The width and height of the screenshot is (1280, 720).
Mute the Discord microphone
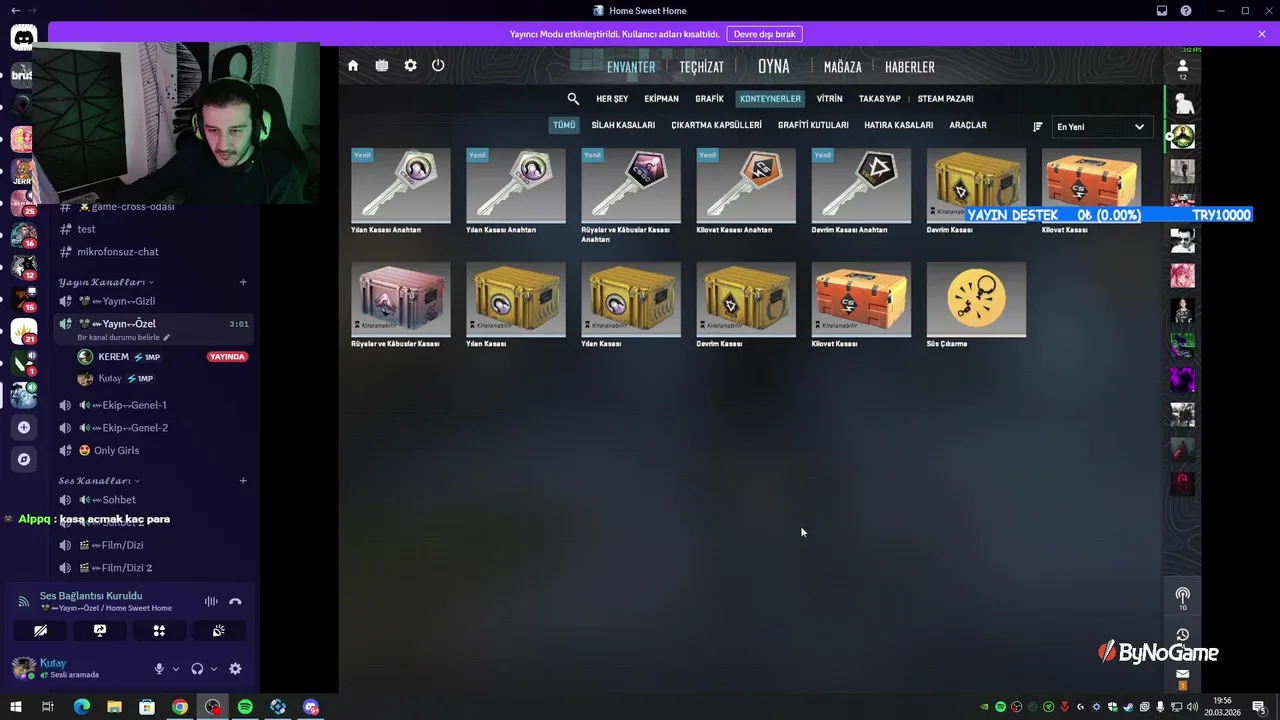point(159,669)
